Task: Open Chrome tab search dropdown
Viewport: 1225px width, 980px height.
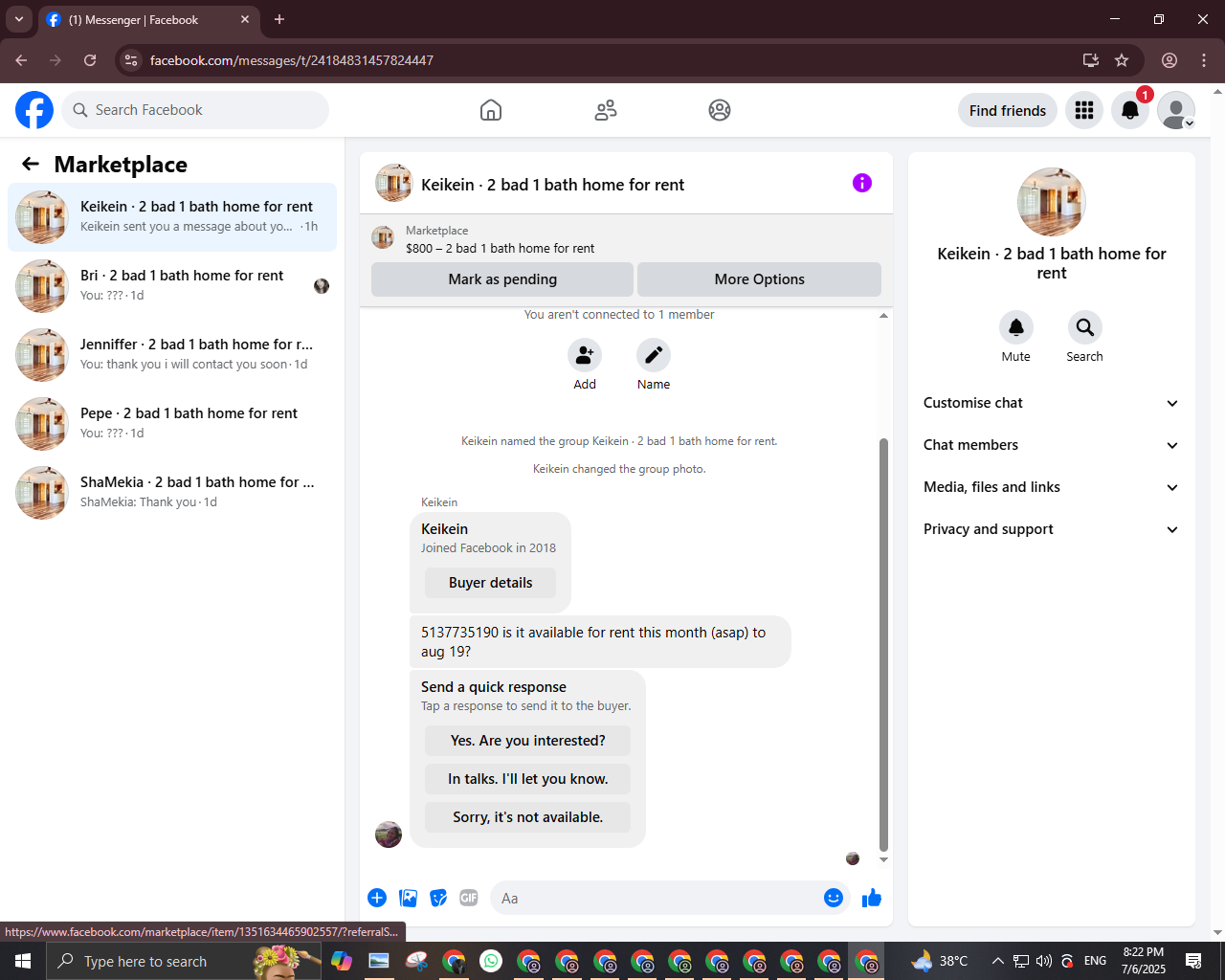Action: tap(18, 19)
